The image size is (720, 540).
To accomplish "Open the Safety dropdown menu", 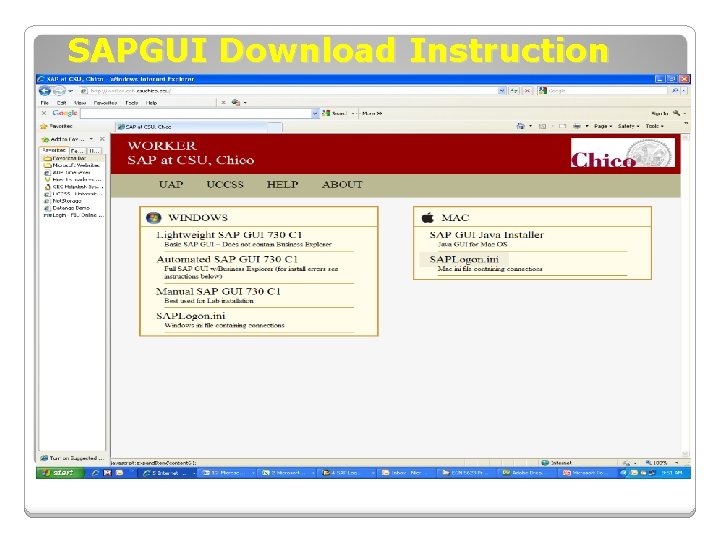I will pos(628,126).
